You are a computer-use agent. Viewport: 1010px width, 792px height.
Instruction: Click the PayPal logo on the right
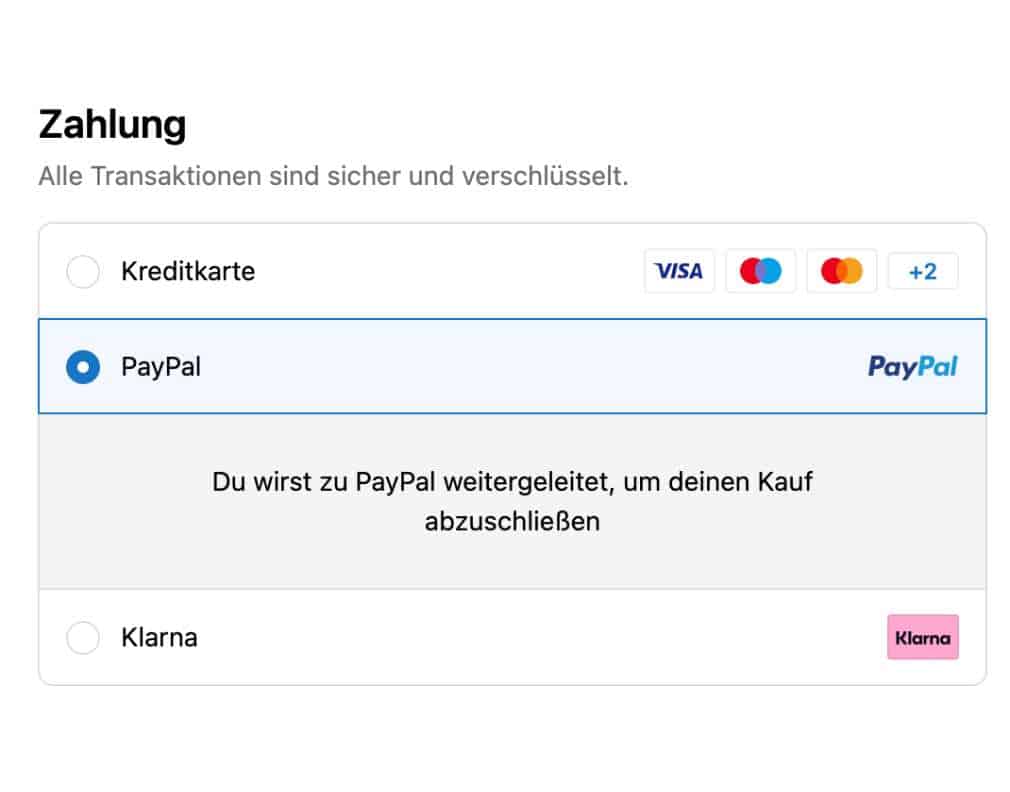912,367
